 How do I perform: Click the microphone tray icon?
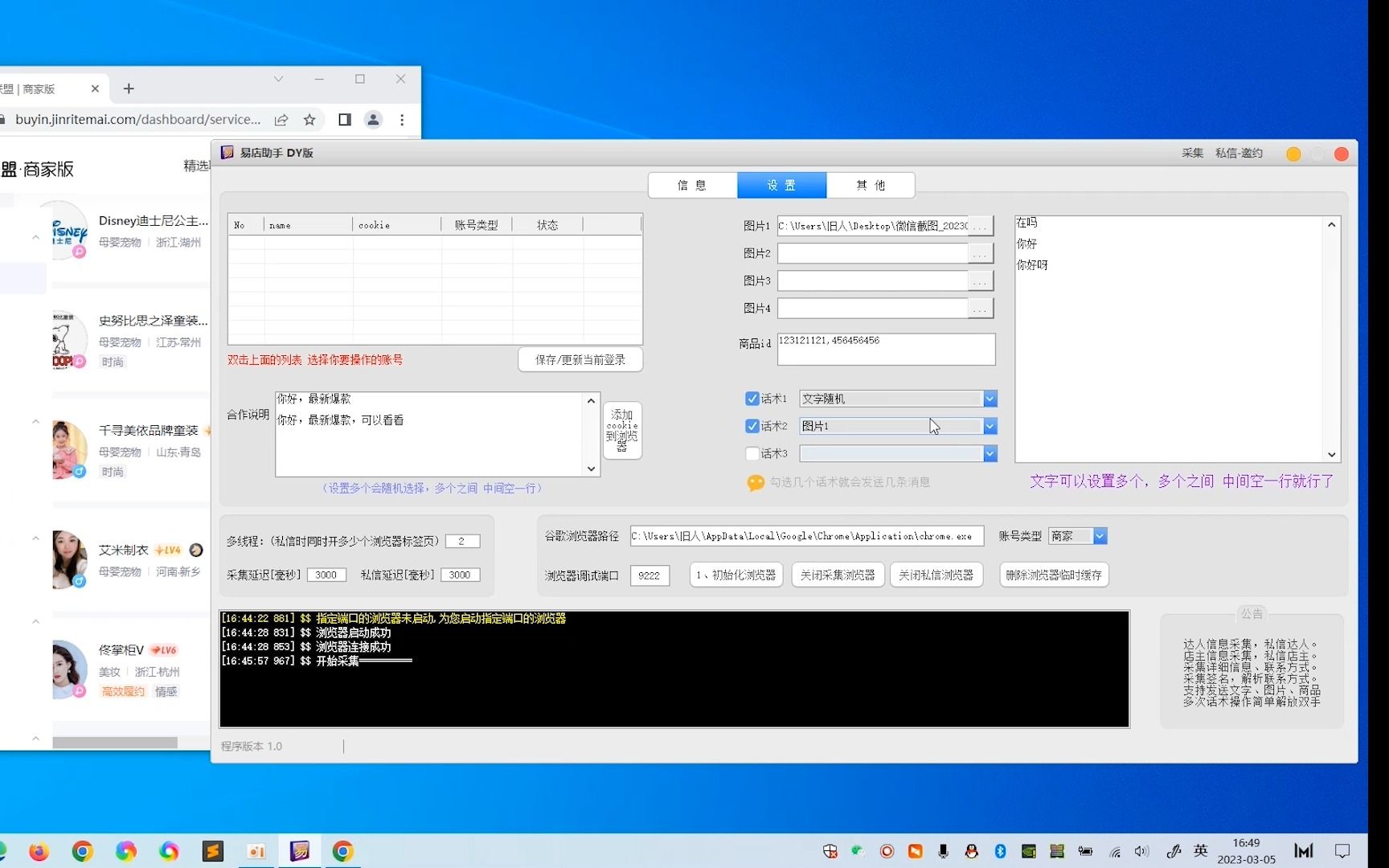(943, 851)
